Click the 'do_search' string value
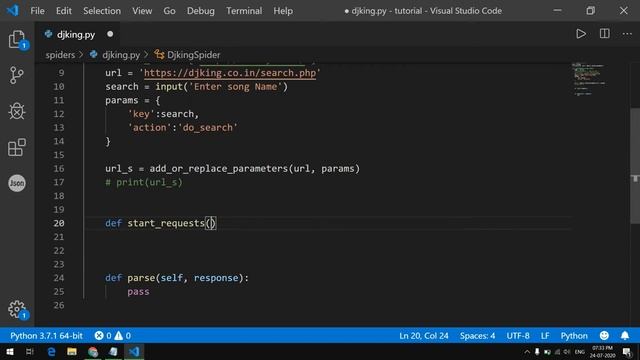 [208, 127]
